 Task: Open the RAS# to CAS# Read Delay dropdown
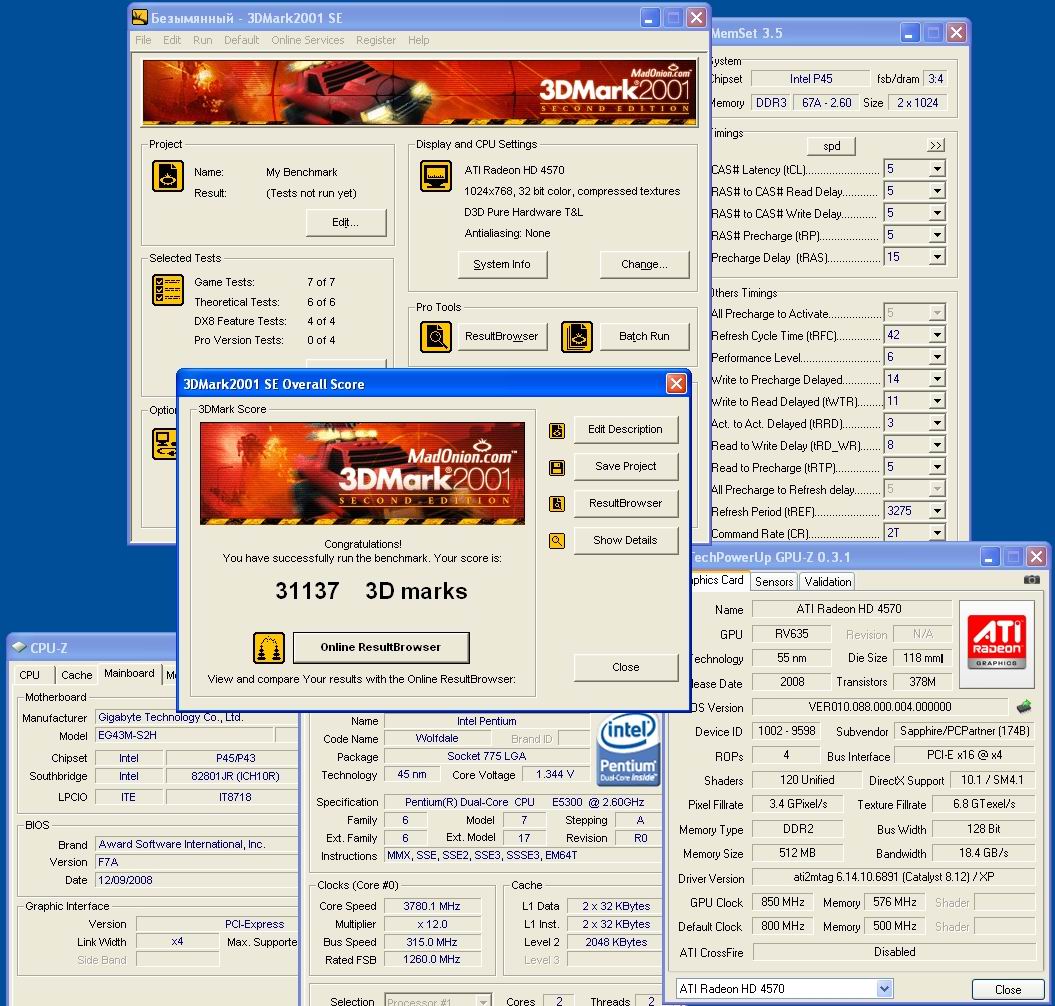[x=937, y=191]
